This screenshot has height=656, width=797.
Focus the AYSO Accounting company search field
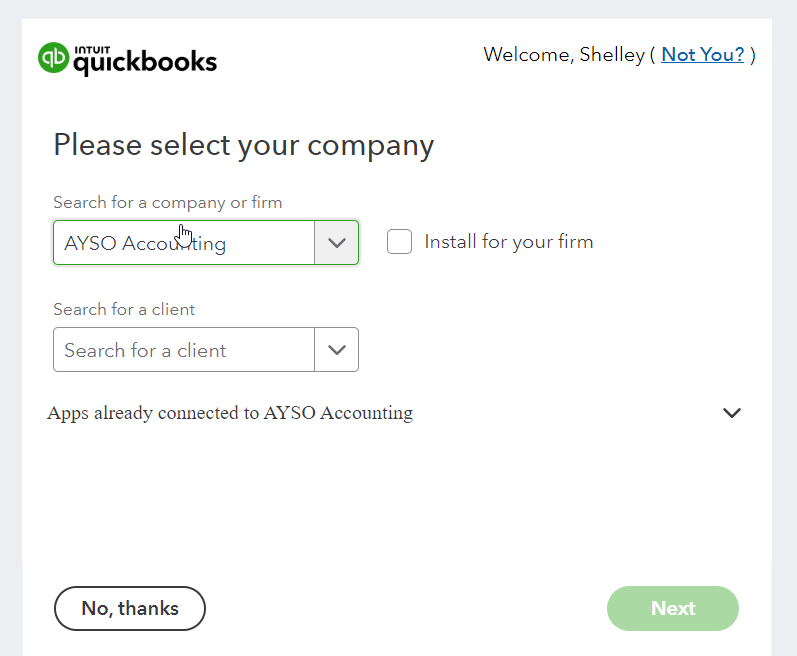(184, 243)
